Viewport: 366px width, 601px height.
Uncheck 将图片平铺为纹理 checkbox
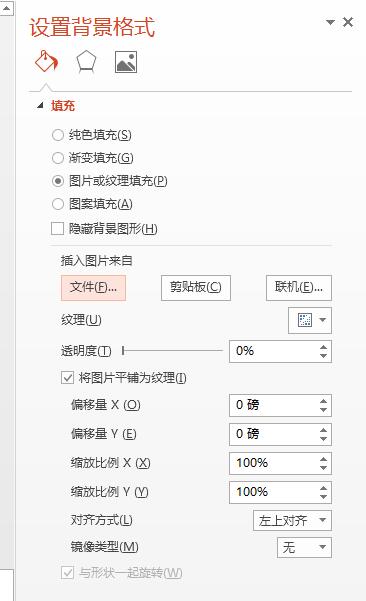pos(67,378)
